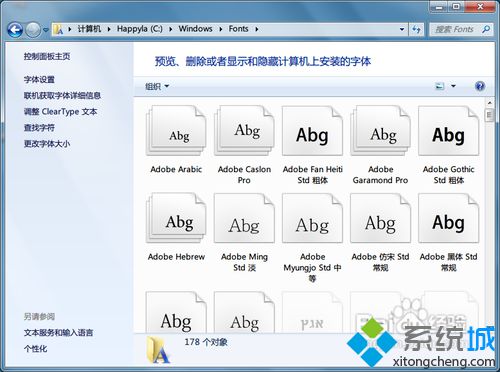The height and width of the screenshot is (372, 500).
Task: Select the Adobe Myungjo Std font icon
Action: (x=312, y=218)
